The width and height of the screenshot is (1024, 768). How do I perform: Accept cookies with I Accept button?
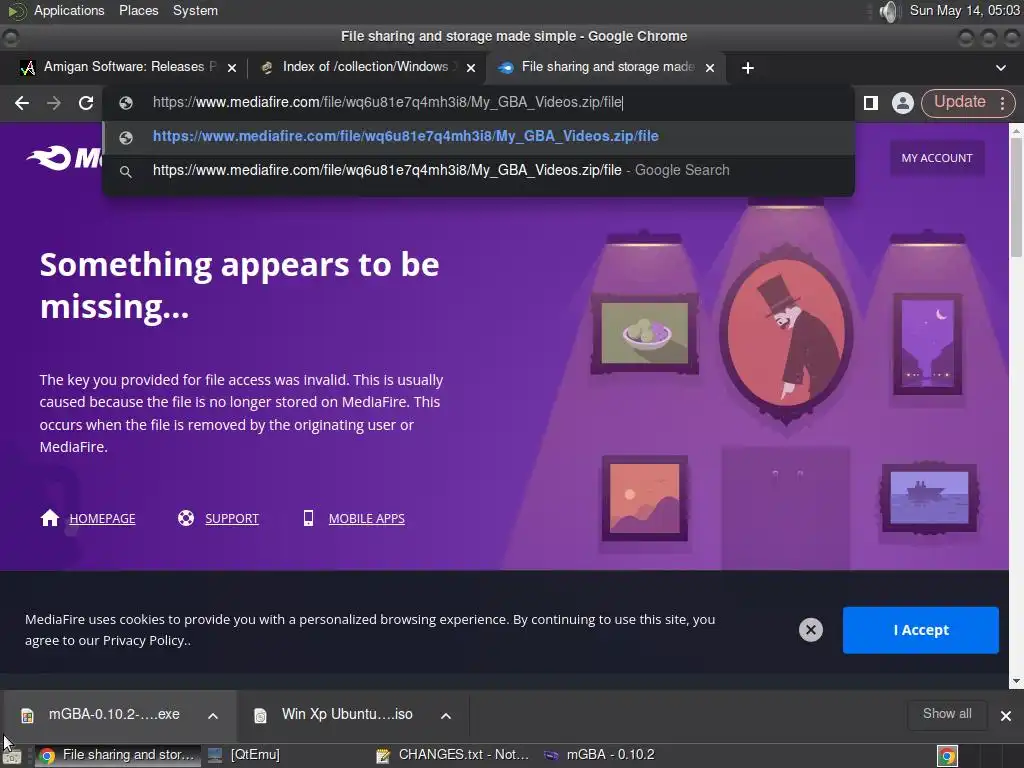(921, 630)
